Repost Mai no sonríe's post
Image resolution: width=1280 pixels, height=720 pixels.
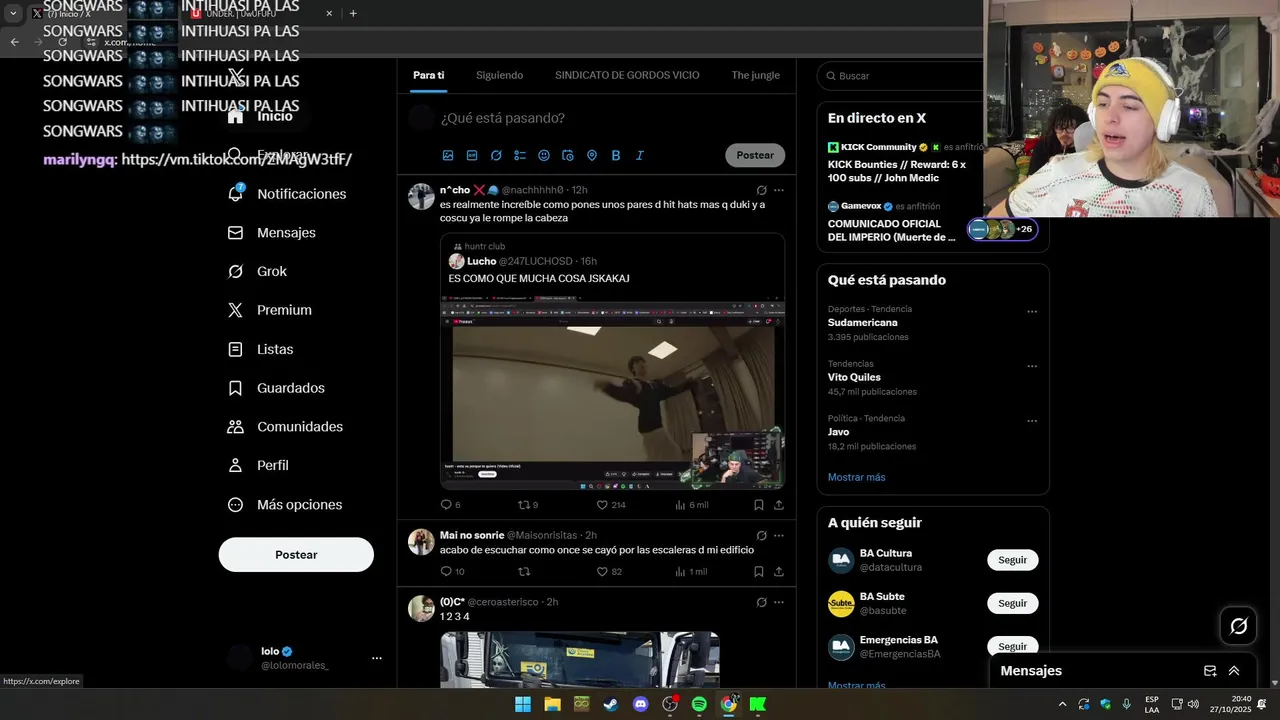coord(524,572)
